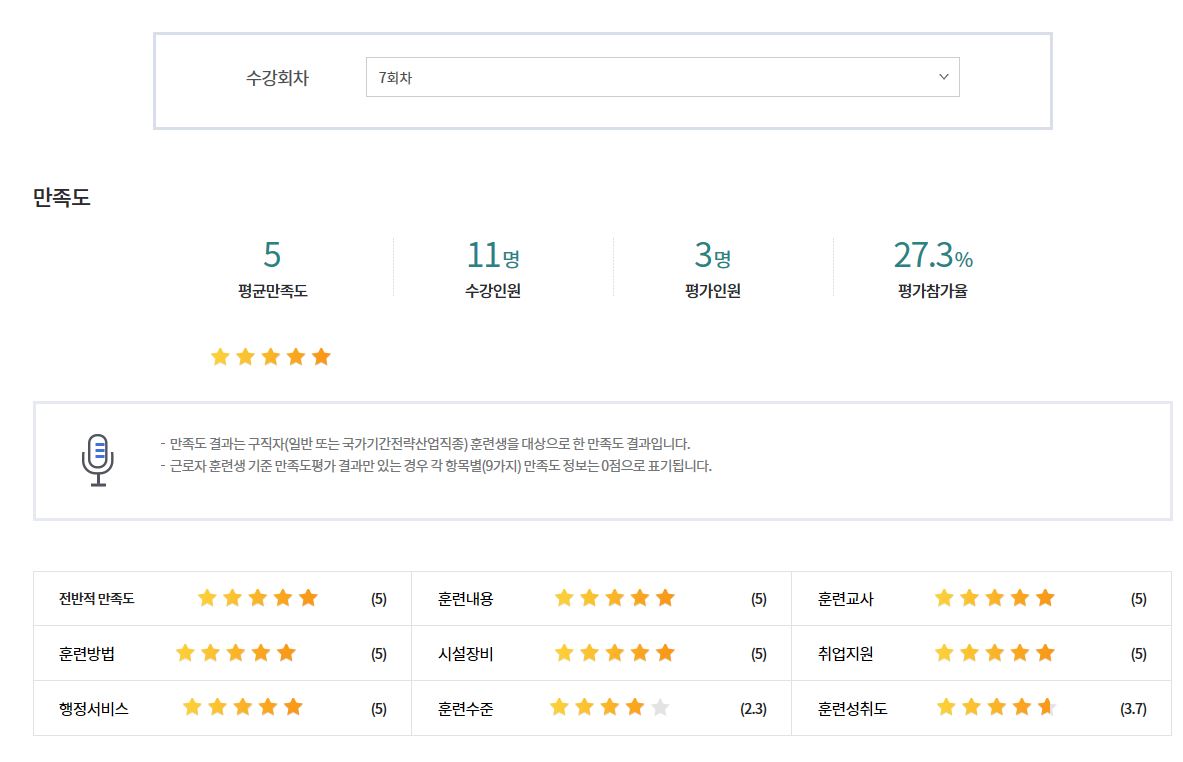Click the 평가인원 value 3명

(712, 256)
